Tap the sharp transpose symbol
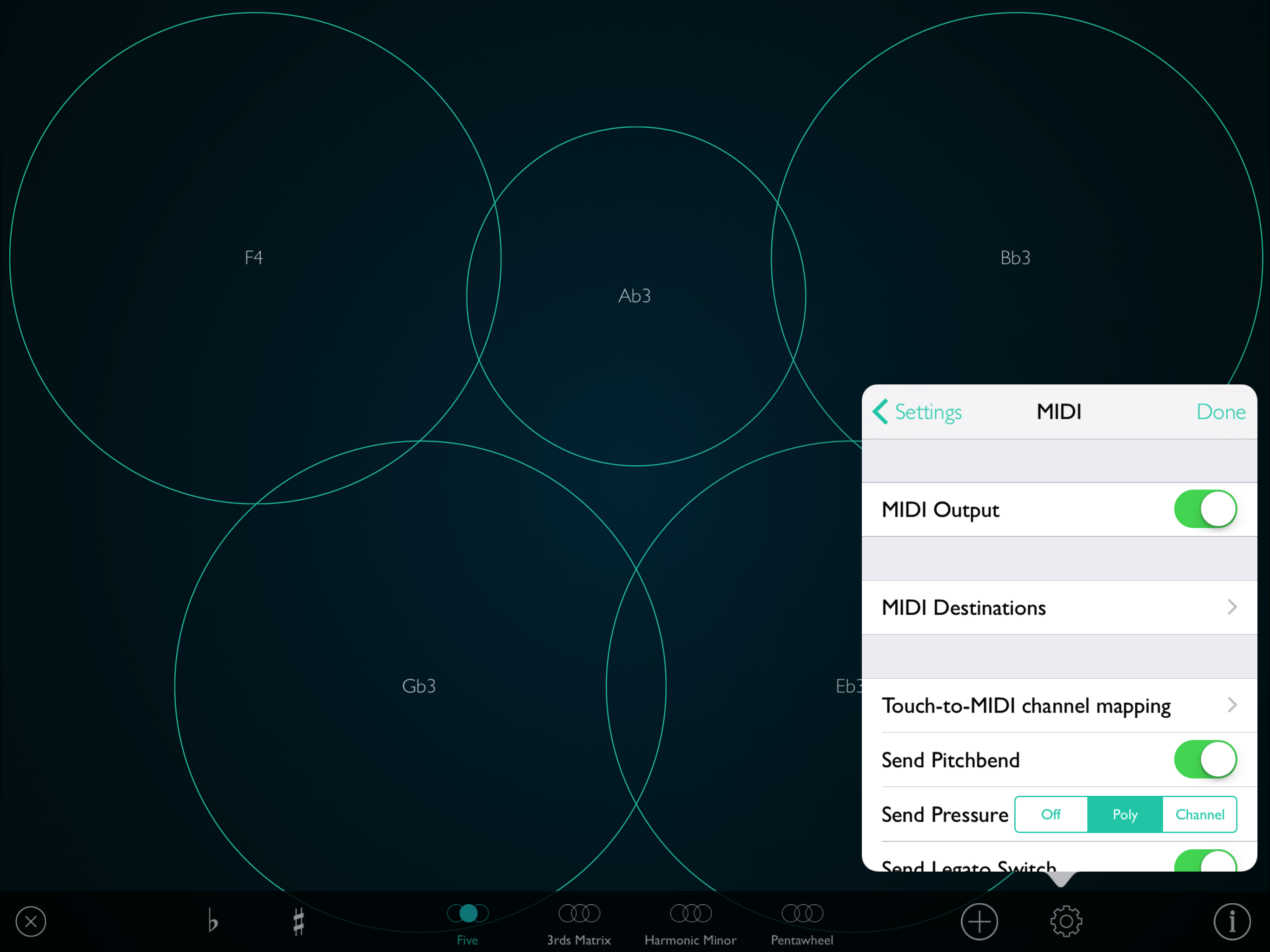 point(298,922)
